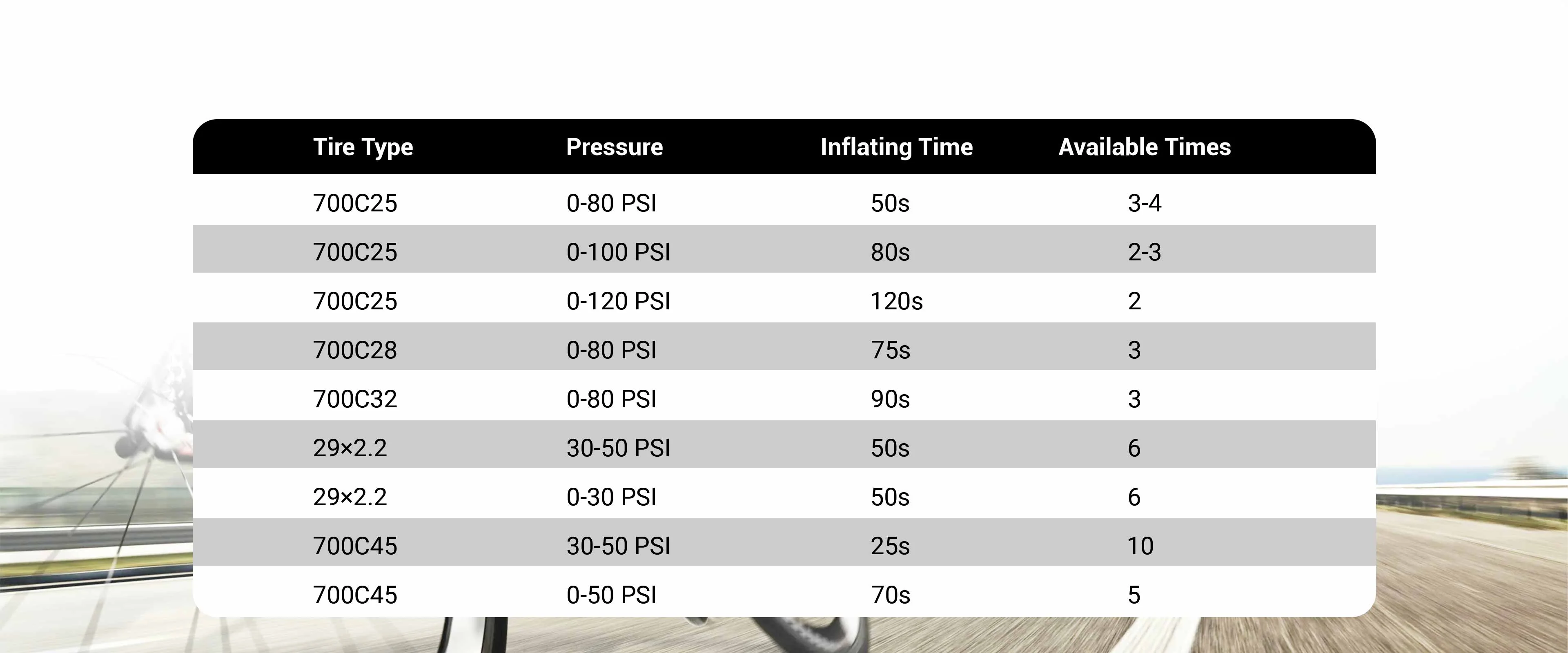Screen dimensions: 1568x653
Task: Click the 2-3 available times value
Action: click(1144, 252)
